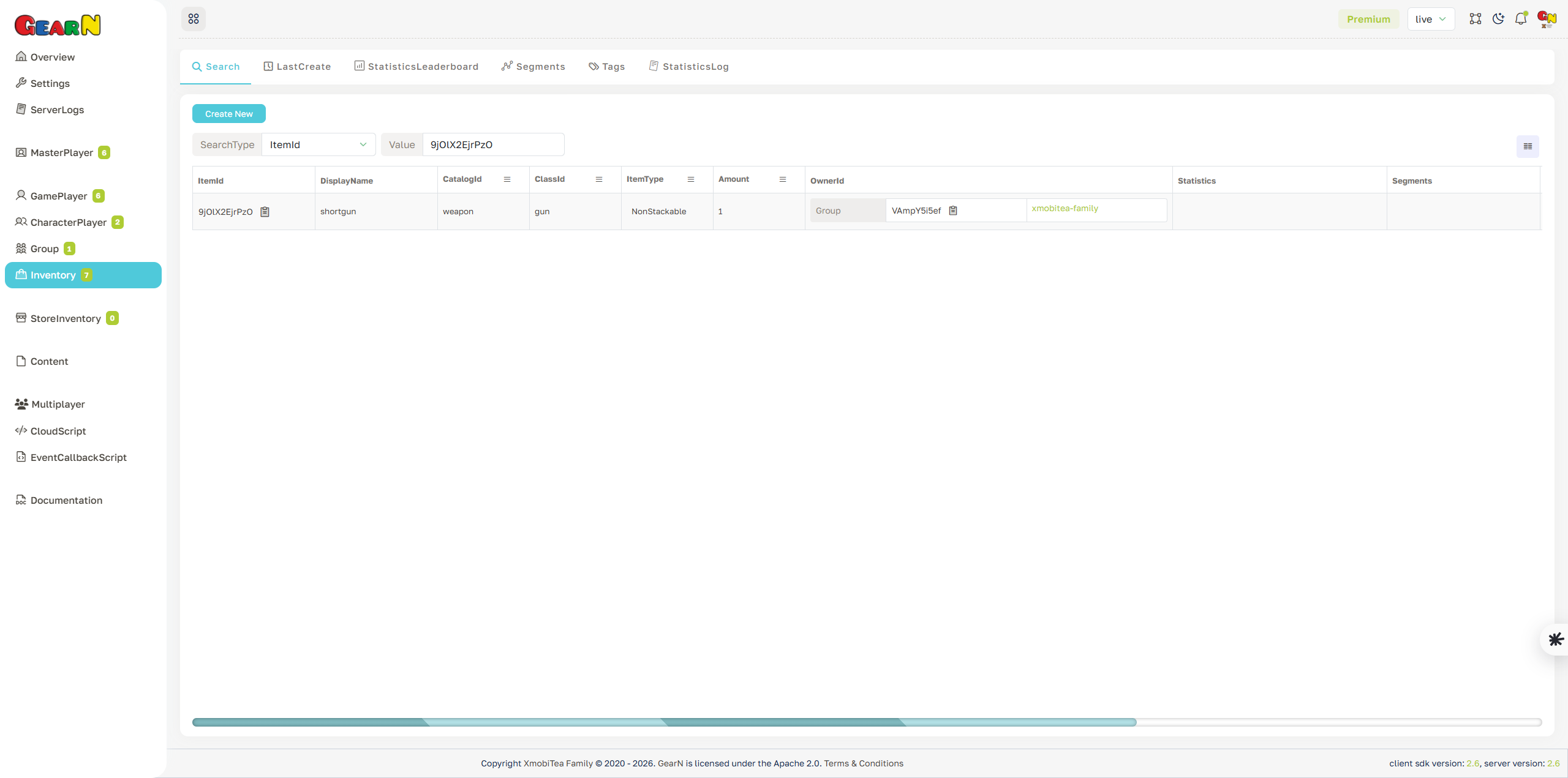Viewport: 1568px width, 778px height.
Task: Click the Create New button
Action: 228,113
